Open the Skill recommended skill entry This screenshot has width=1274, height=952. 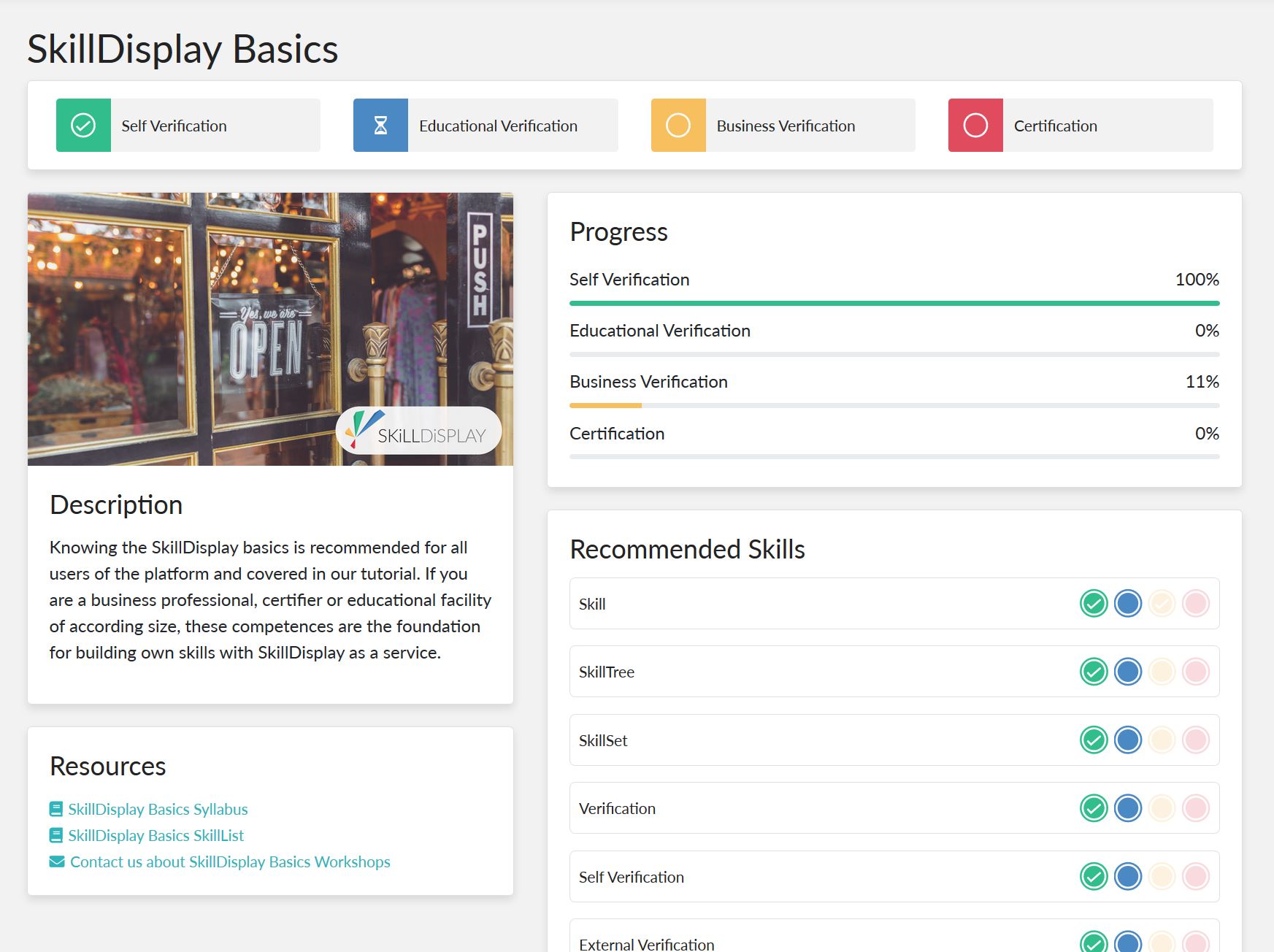click(894, 604)
